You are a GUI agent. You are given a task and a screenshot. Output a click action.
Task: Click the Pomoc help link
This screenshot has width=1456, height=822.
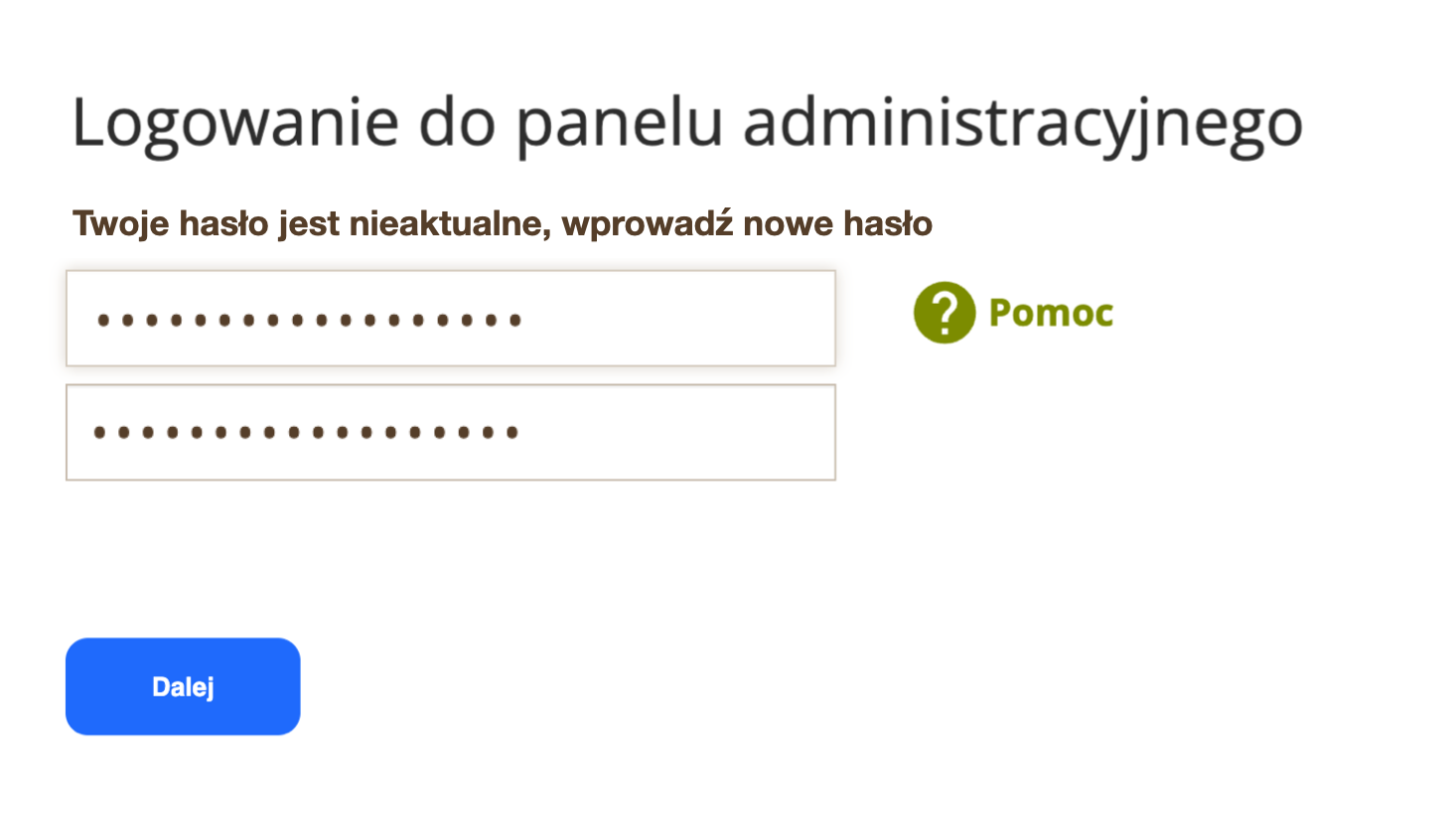click(x=1049, y=313)
